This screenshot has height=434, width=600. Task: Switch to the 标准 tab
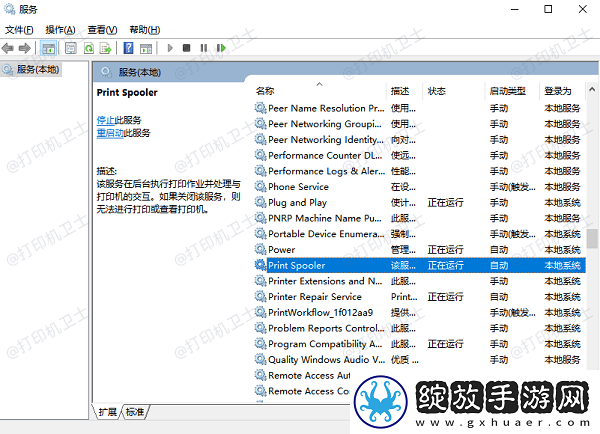(x=135, y=412)
